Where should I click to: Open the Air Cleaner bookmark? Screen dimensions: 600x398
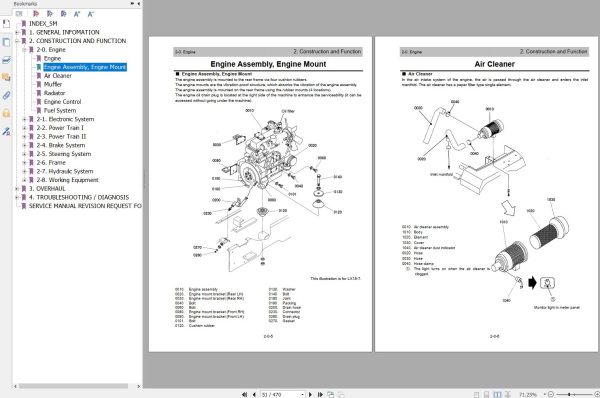[57, 76]
